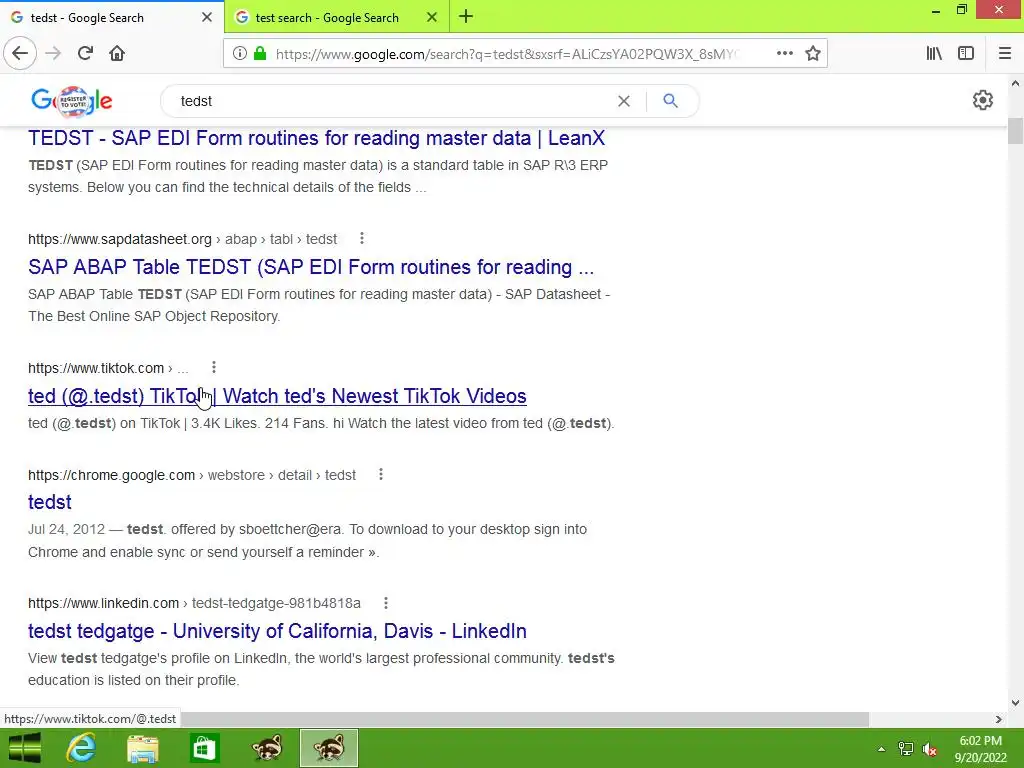
Task: Close the 'test search - Google Search' tab
Action: [432, 17]
